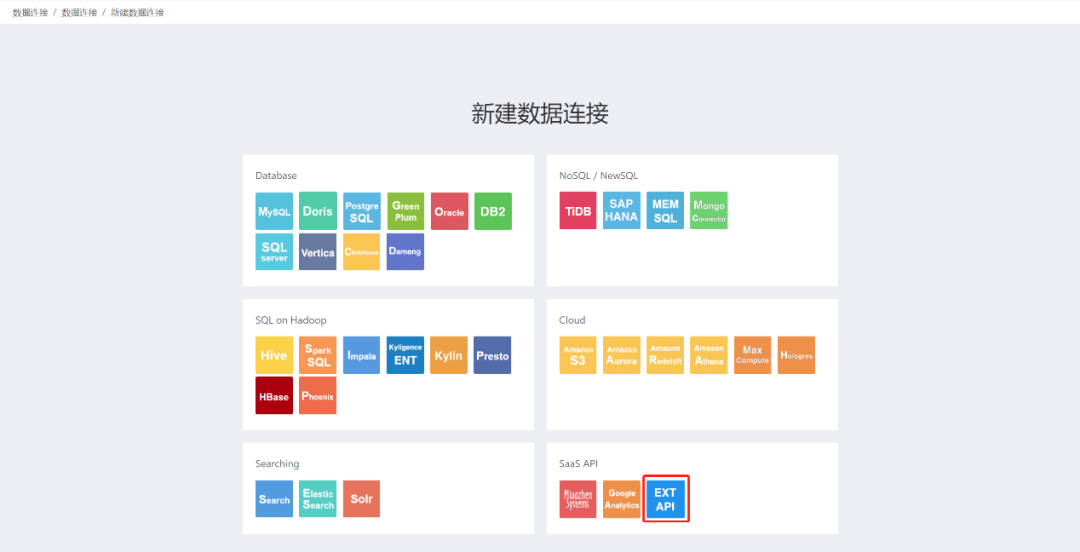The image size is (1080, 552).
Task: Choose the Spark SQL tile
Action: pyautogui.click(x=318, y=355)
